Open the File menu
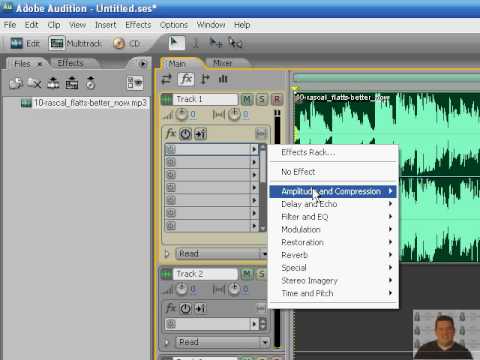Screen dimensions: 480x360 point(10,25)
